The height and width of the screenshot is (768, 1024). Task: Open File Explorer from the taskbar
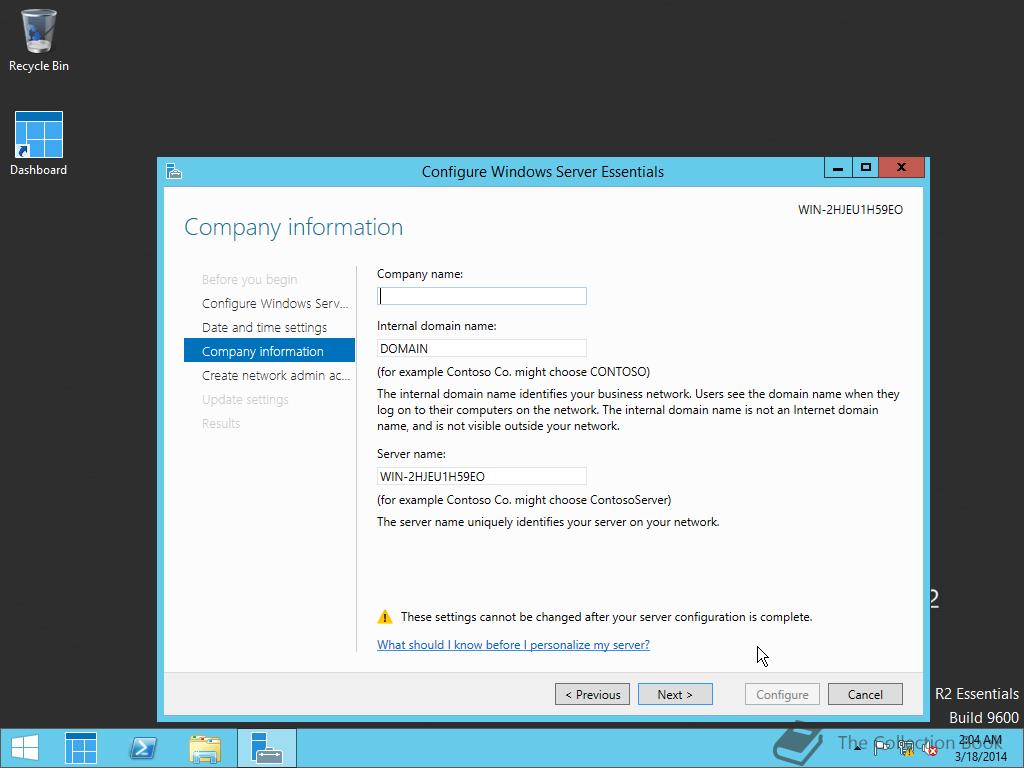point(204,748)
